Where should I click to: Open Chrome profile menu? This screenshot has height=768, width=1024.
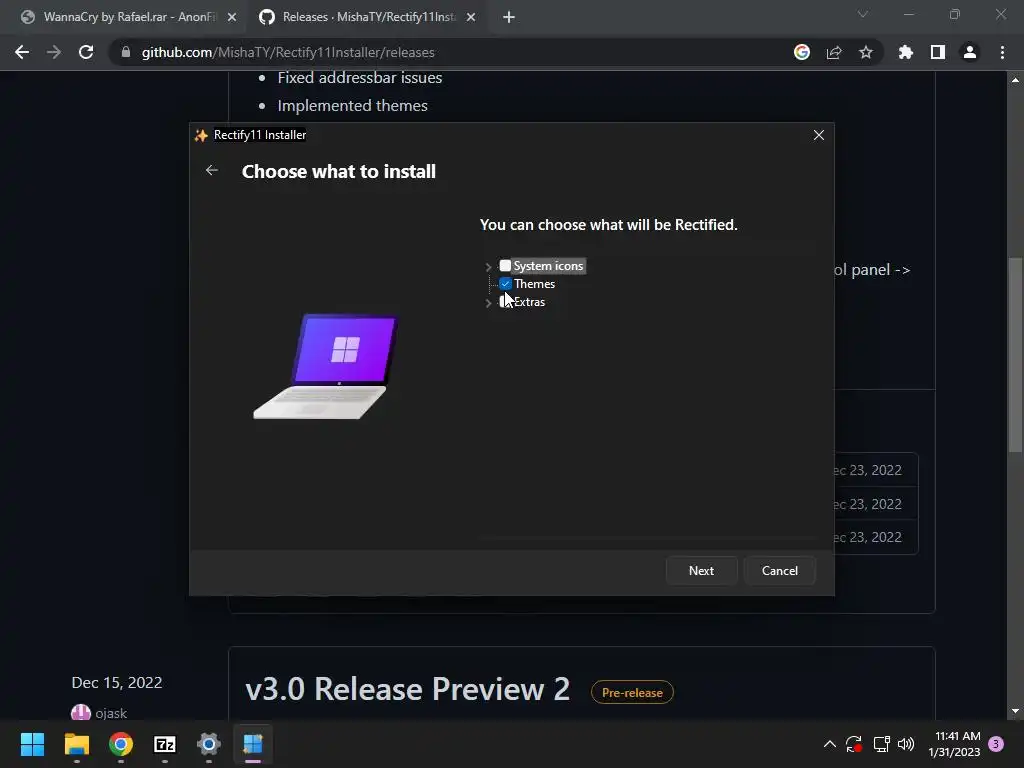[x=970, y=52]
